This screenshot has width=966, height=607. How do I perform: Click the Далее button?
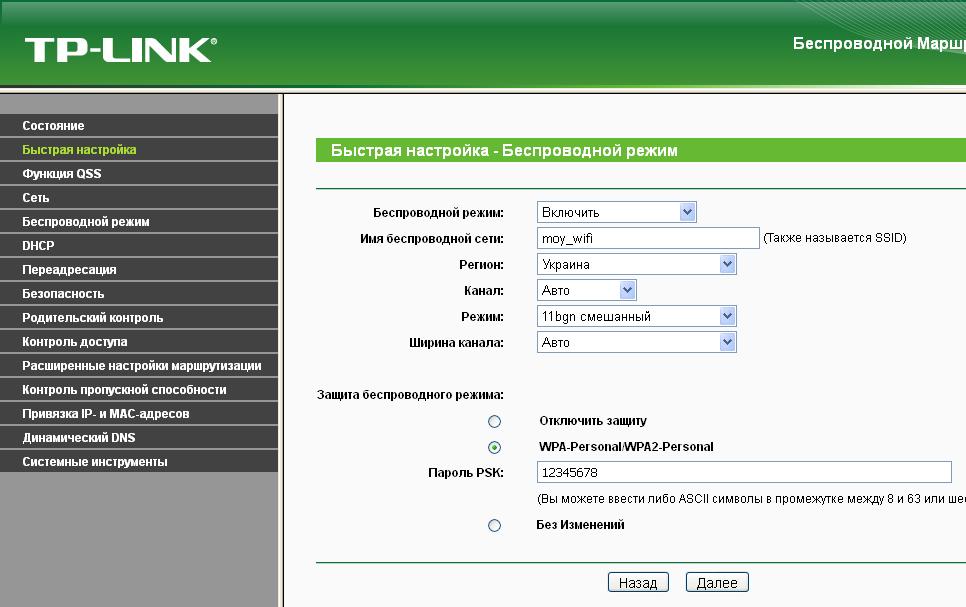pos(717,582)
